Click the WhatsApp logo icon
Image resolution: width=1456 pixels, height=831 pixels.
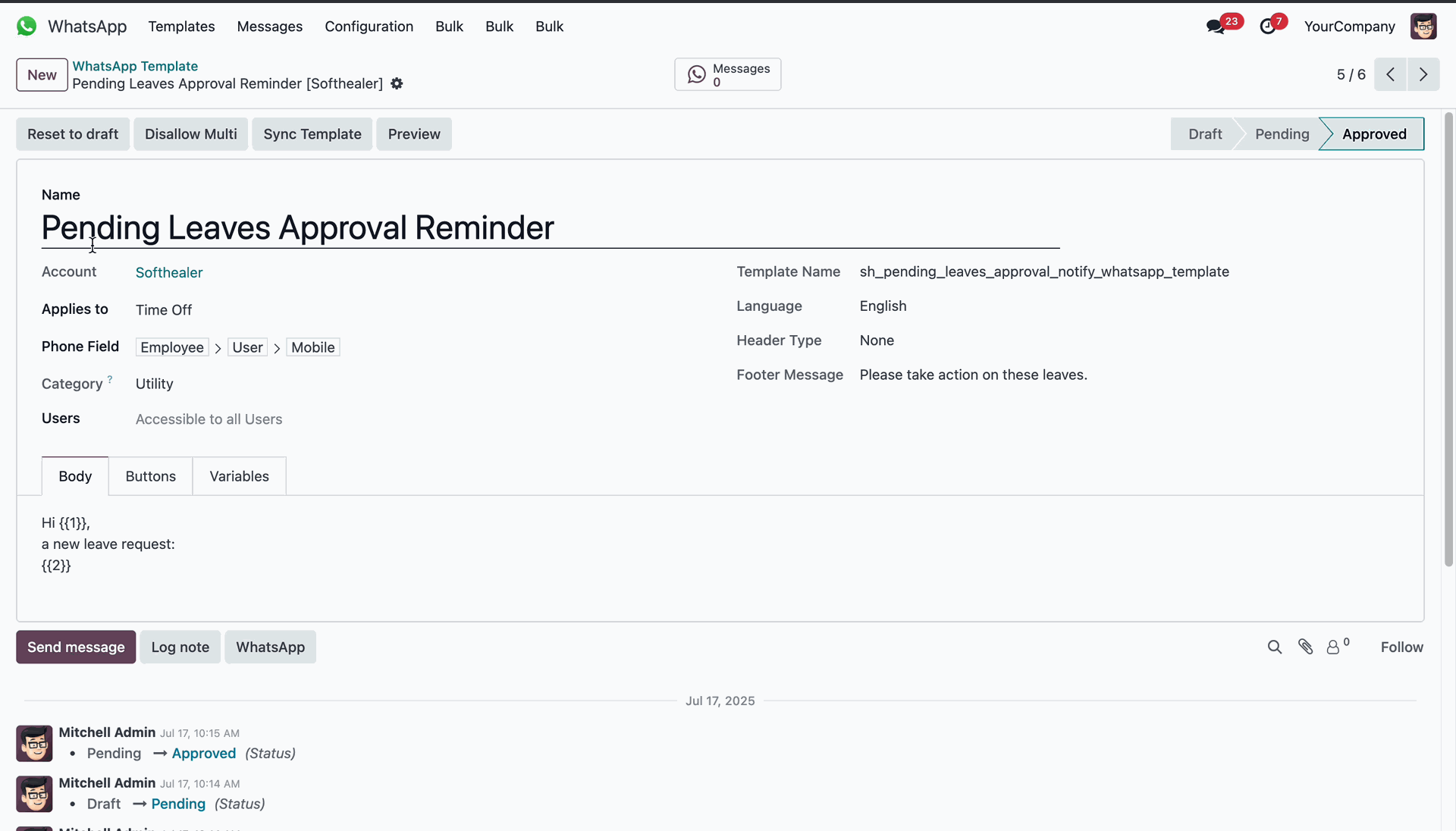27,27
